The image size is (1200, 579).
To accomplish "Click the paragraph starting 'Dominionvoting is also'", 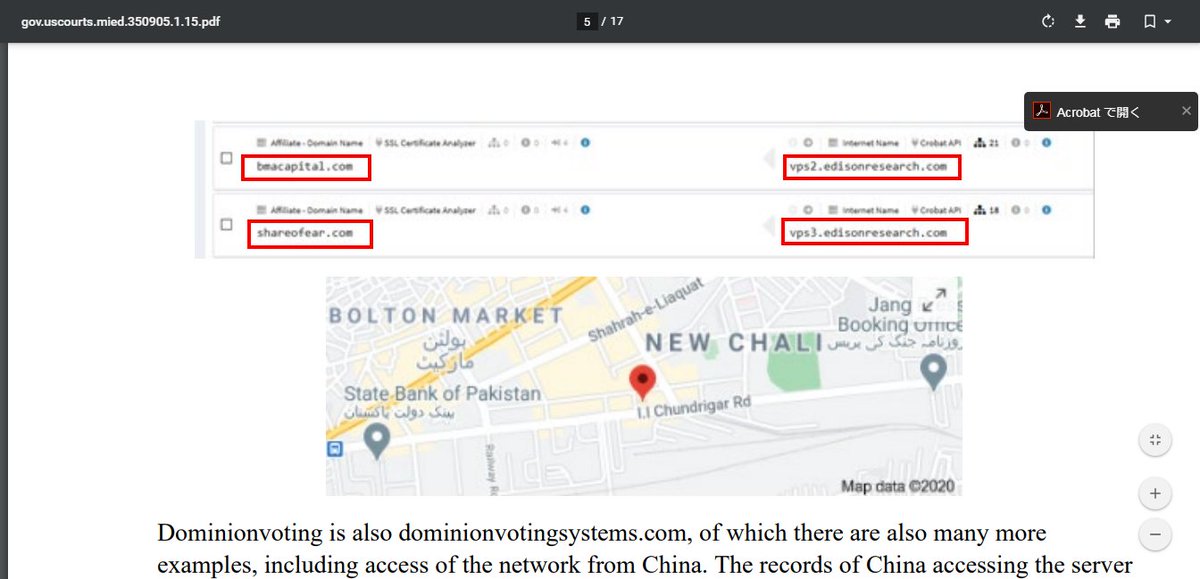I will [x=645, y=548].
